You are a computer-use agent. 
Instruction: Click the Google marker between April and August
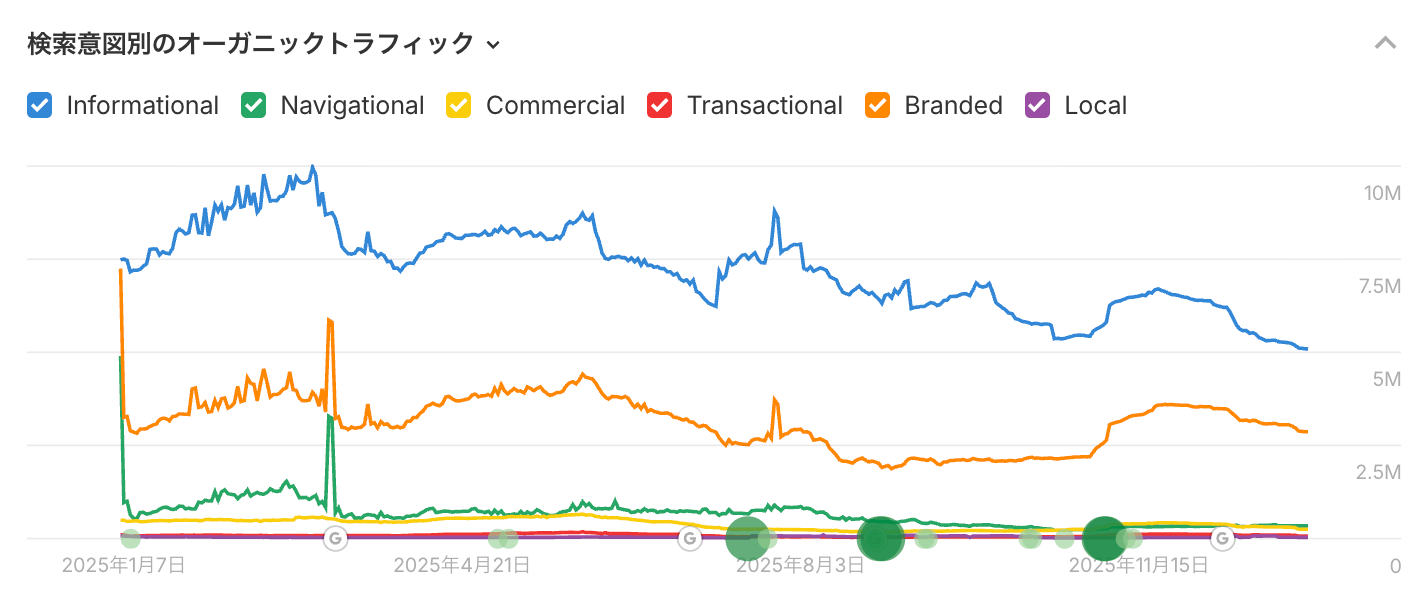(689, 539)
